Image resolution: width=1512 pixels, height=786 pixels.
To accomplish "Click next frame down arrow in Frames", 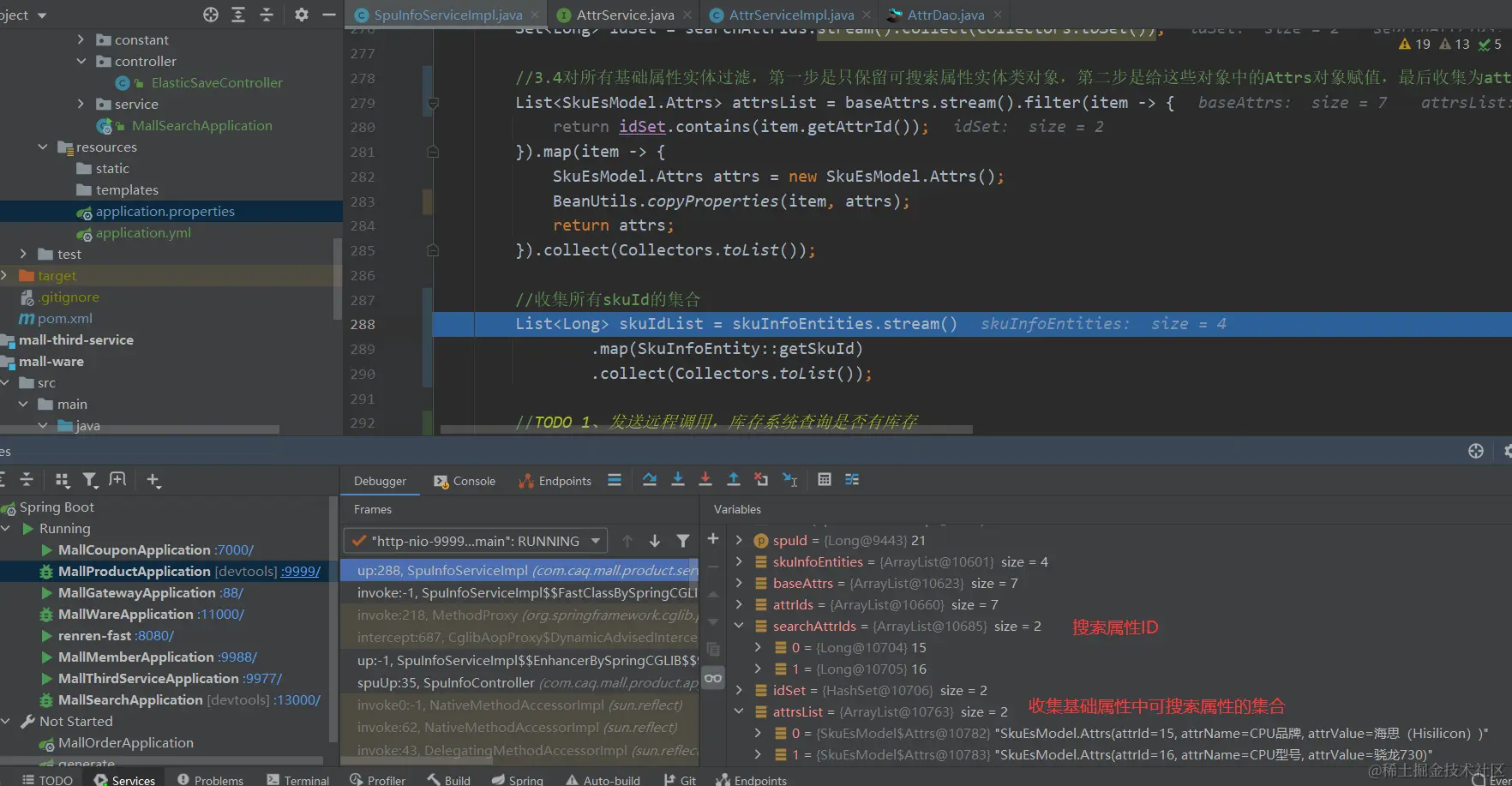I will [655, 541].
